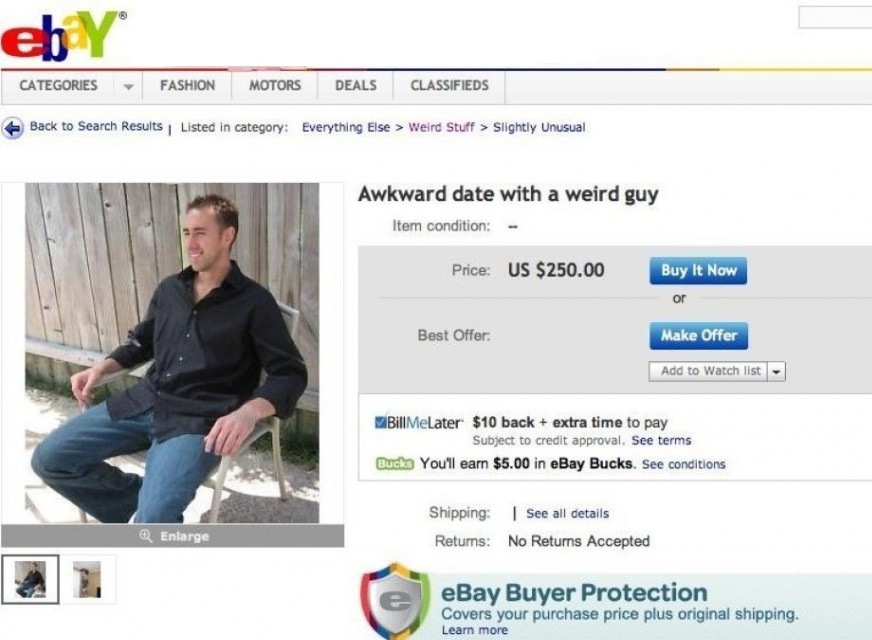Open the Weird Stuff category link
This screenshot has height=640, width=872.
(x=442, y=127)
